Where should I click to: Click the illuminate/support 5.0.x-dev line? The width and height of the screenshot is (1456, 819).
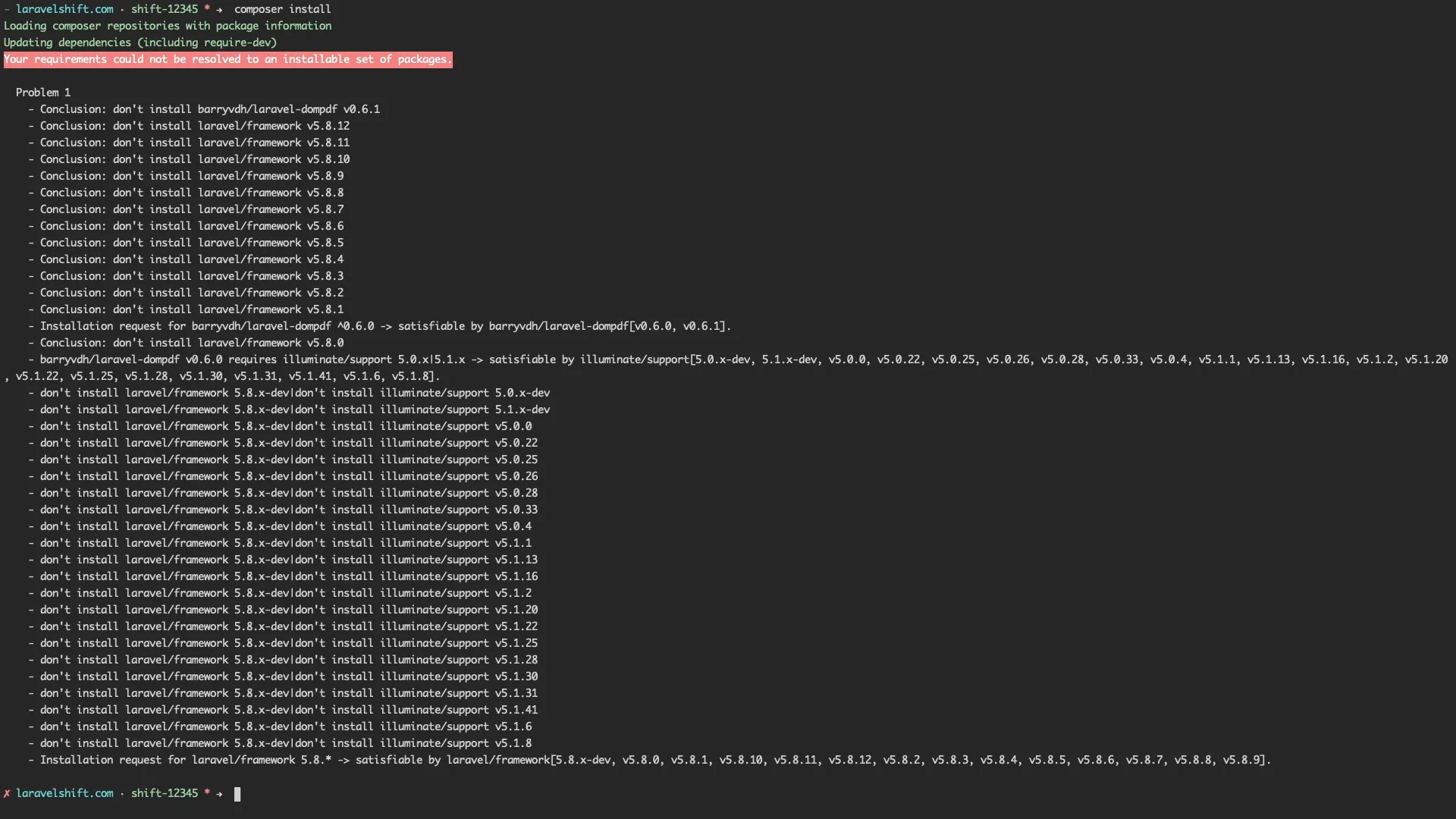click(x=295, y=393)
